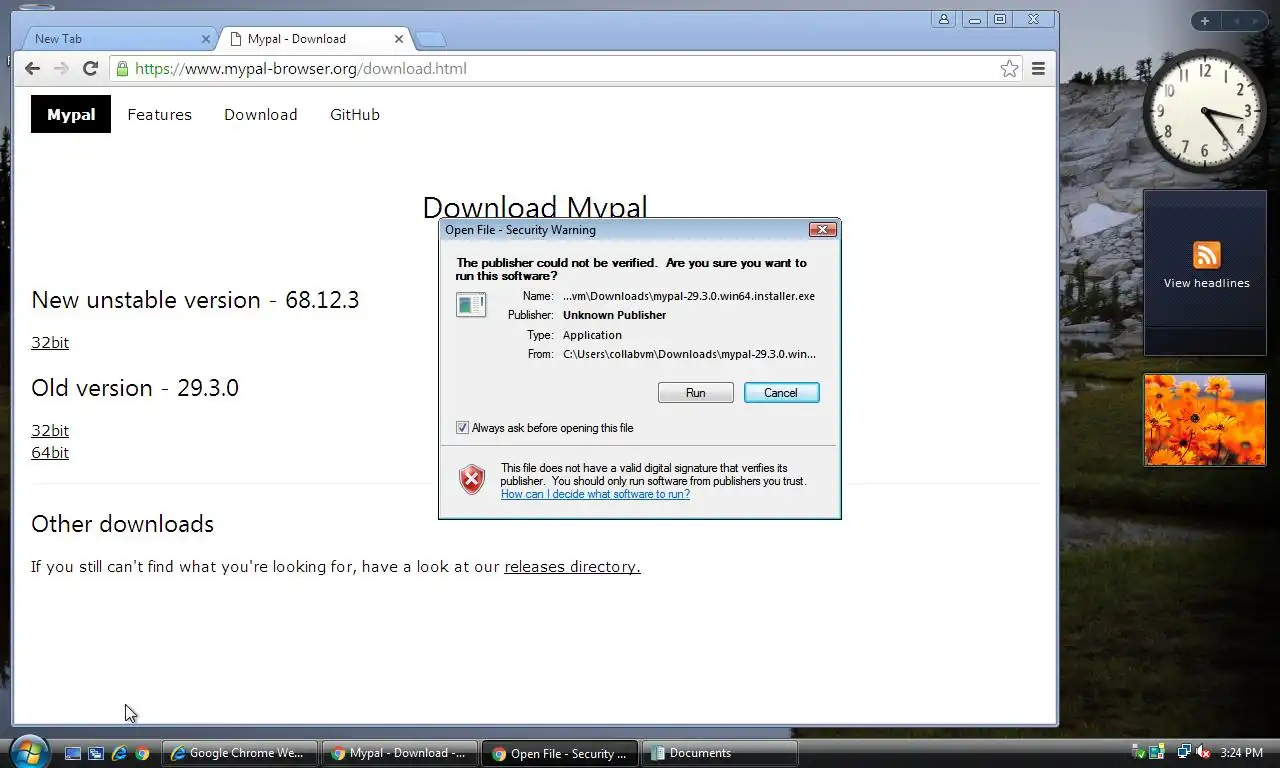
Task: Open the releases directory link
Action: point(572,566)
